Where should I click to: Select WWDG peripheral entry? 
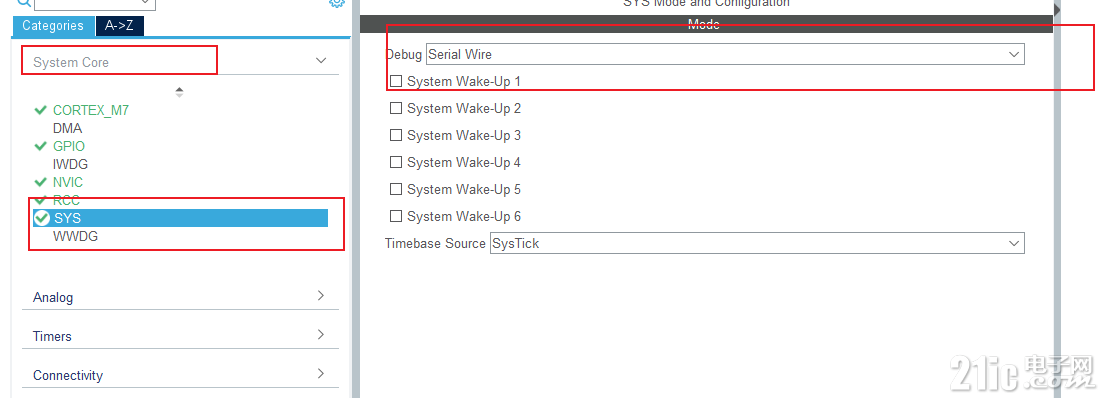click(x=75, y=237)
